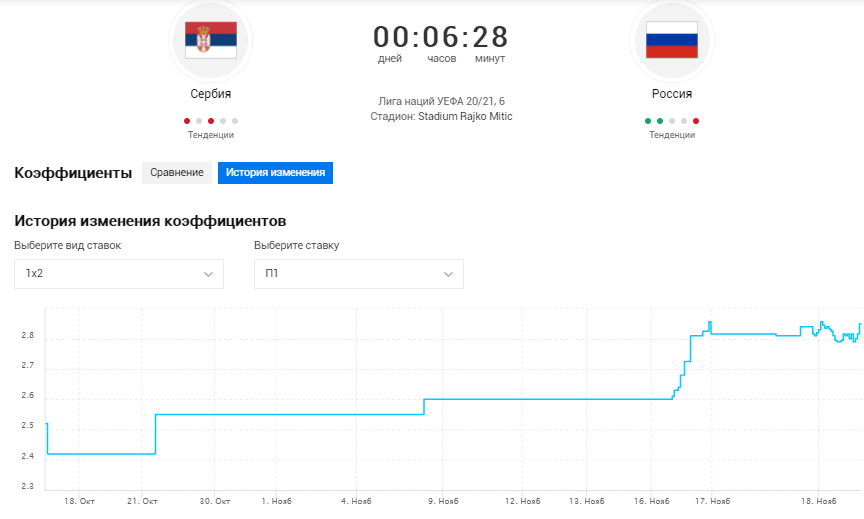Click the countdown timer 00:06:28
The image size is (864, 519).
[441, 37]
